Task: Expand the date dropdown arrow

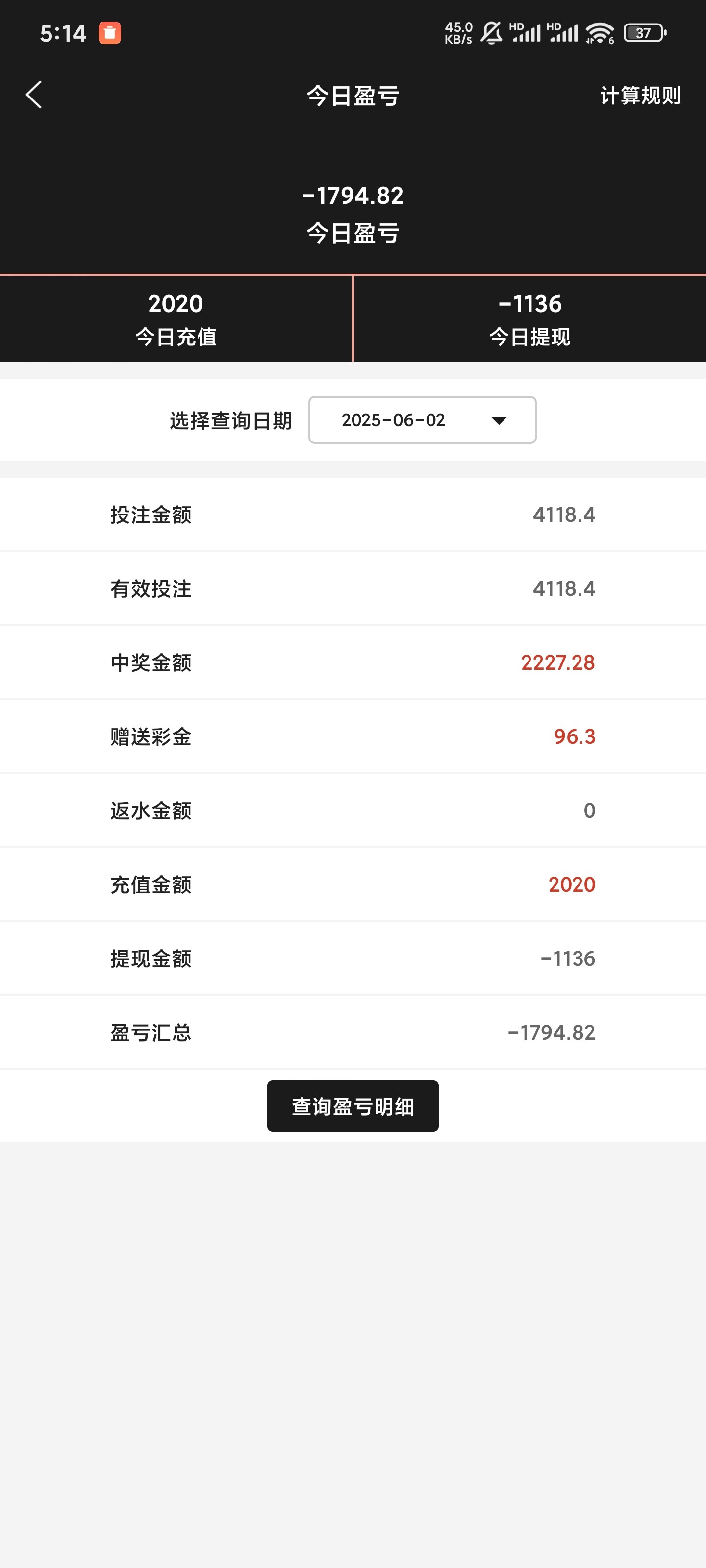Action: point(499,420)
